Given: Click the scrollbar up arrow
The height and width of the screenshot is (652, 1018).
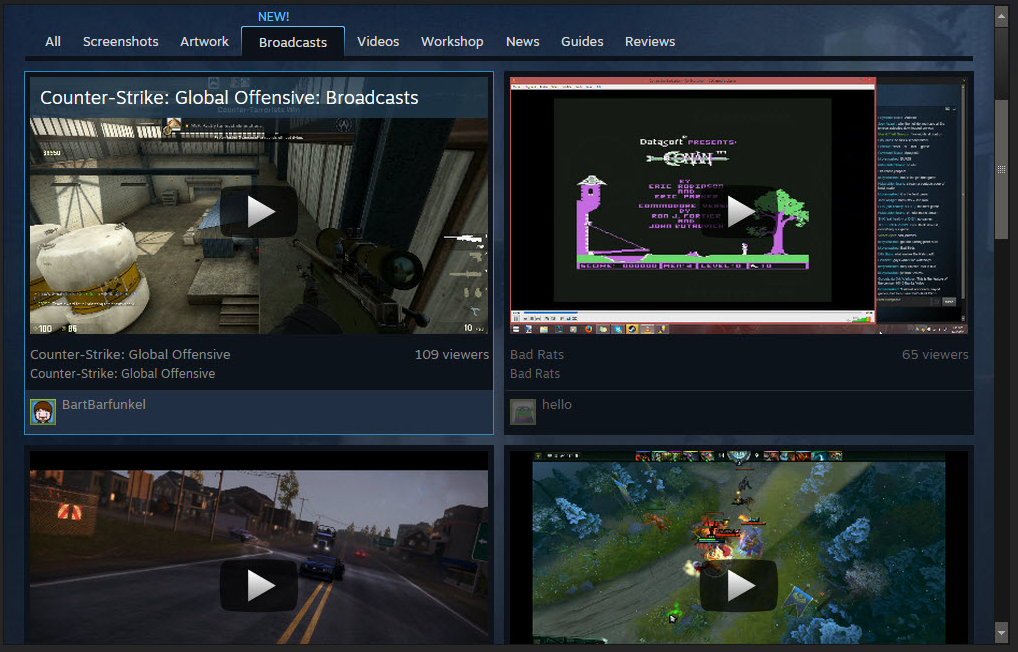Looking at the screenshot, I should (x=1001, y=16).
